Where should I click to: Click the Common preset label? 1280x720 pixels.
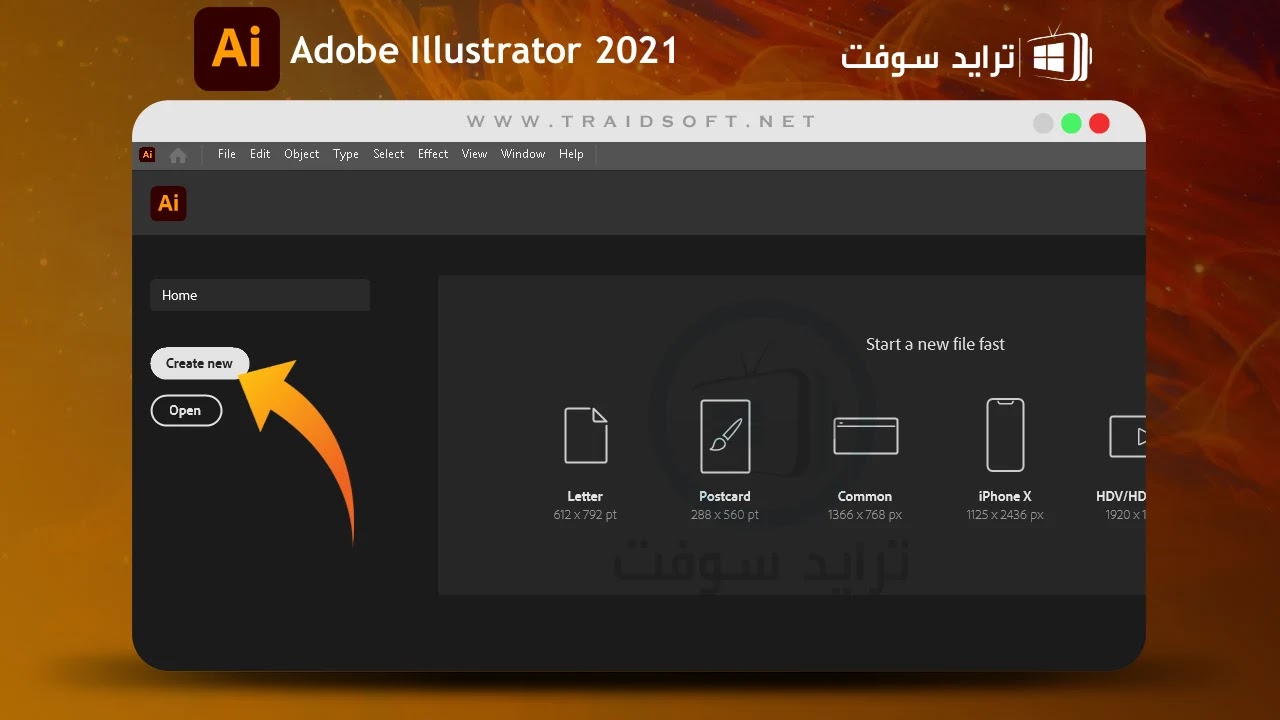coord(865,496)
